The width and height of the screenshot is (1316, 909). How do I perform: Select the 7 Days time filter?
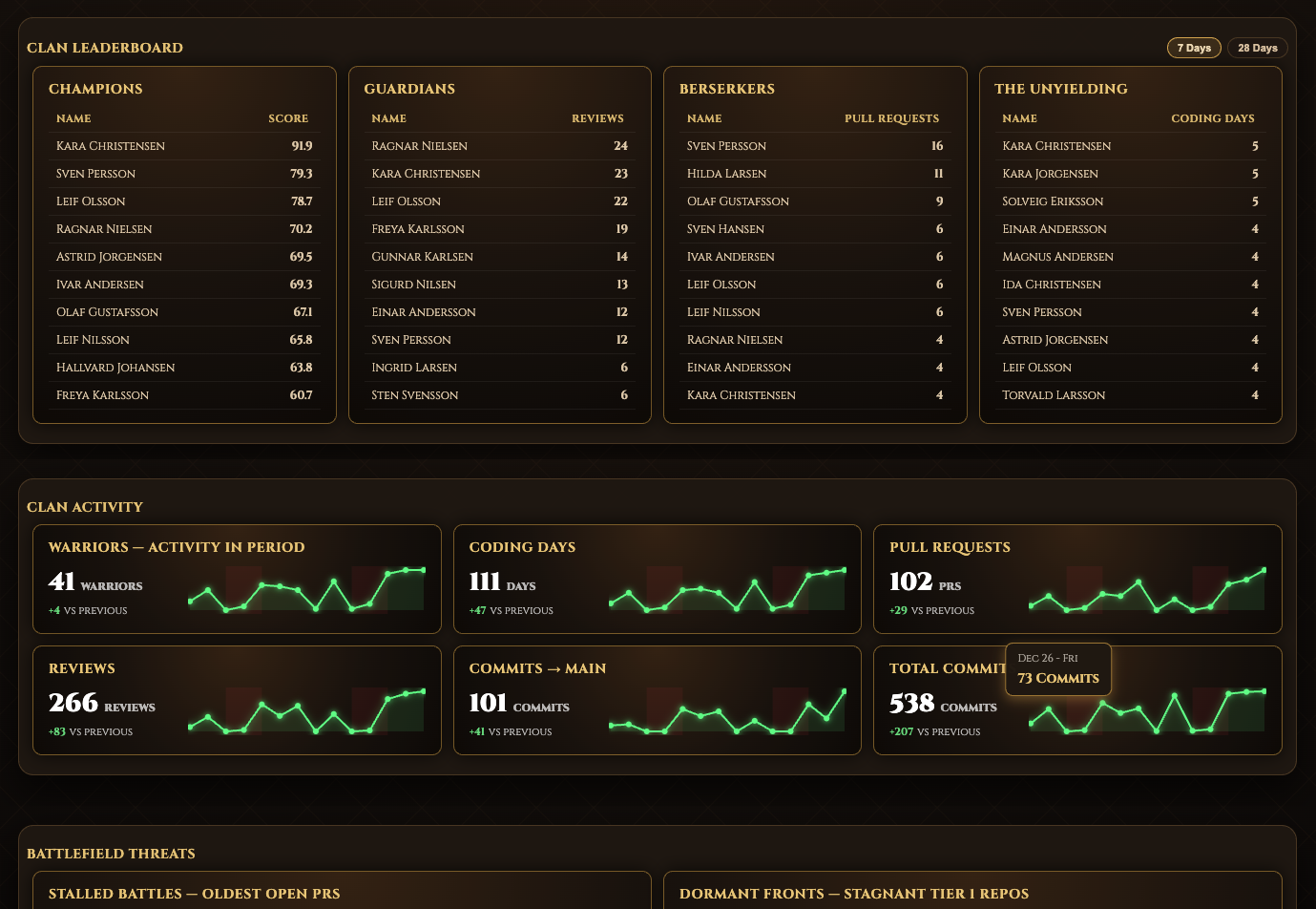[x=1194, y=48]
